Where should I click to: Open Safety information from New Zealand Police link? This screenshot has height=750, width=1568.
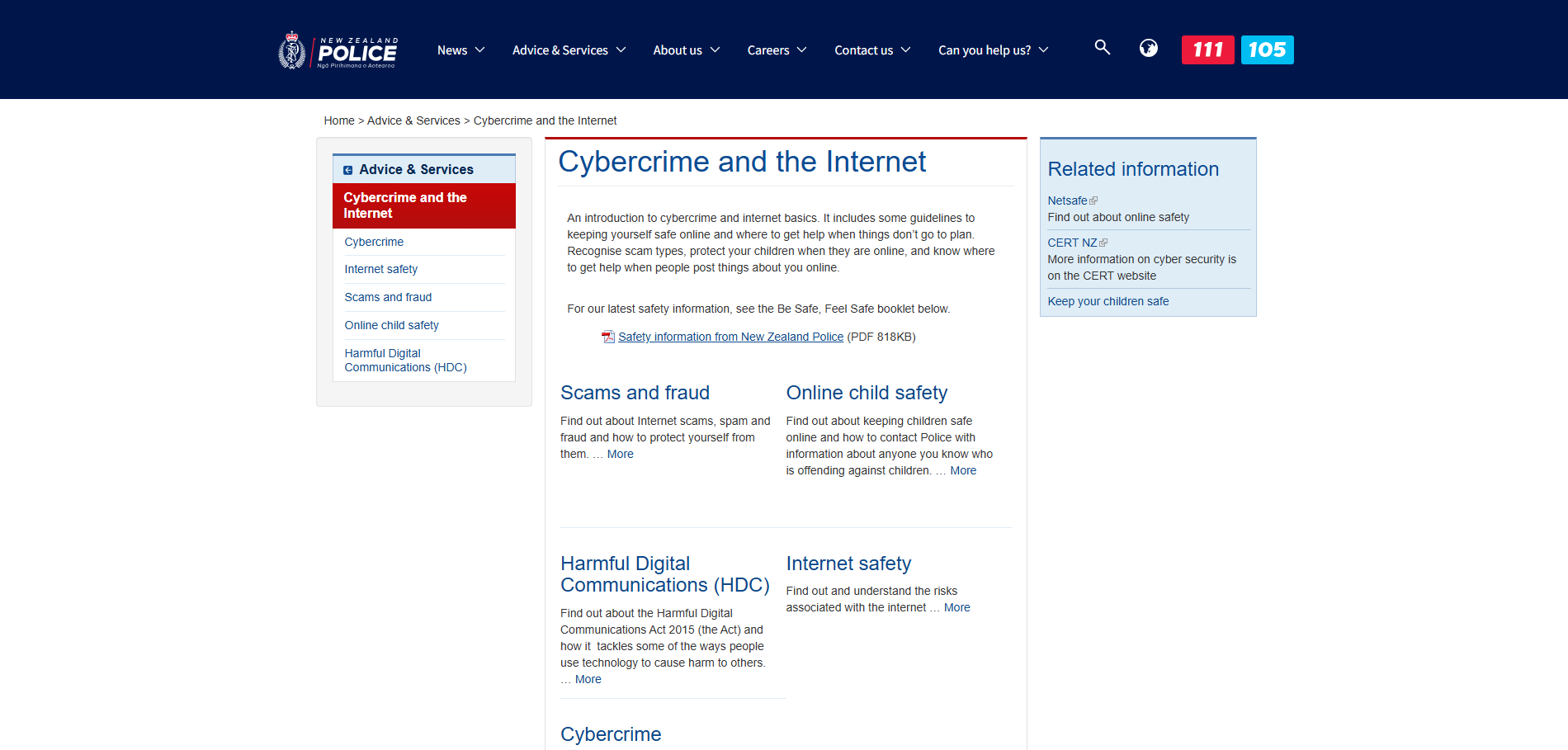(730, 337)
